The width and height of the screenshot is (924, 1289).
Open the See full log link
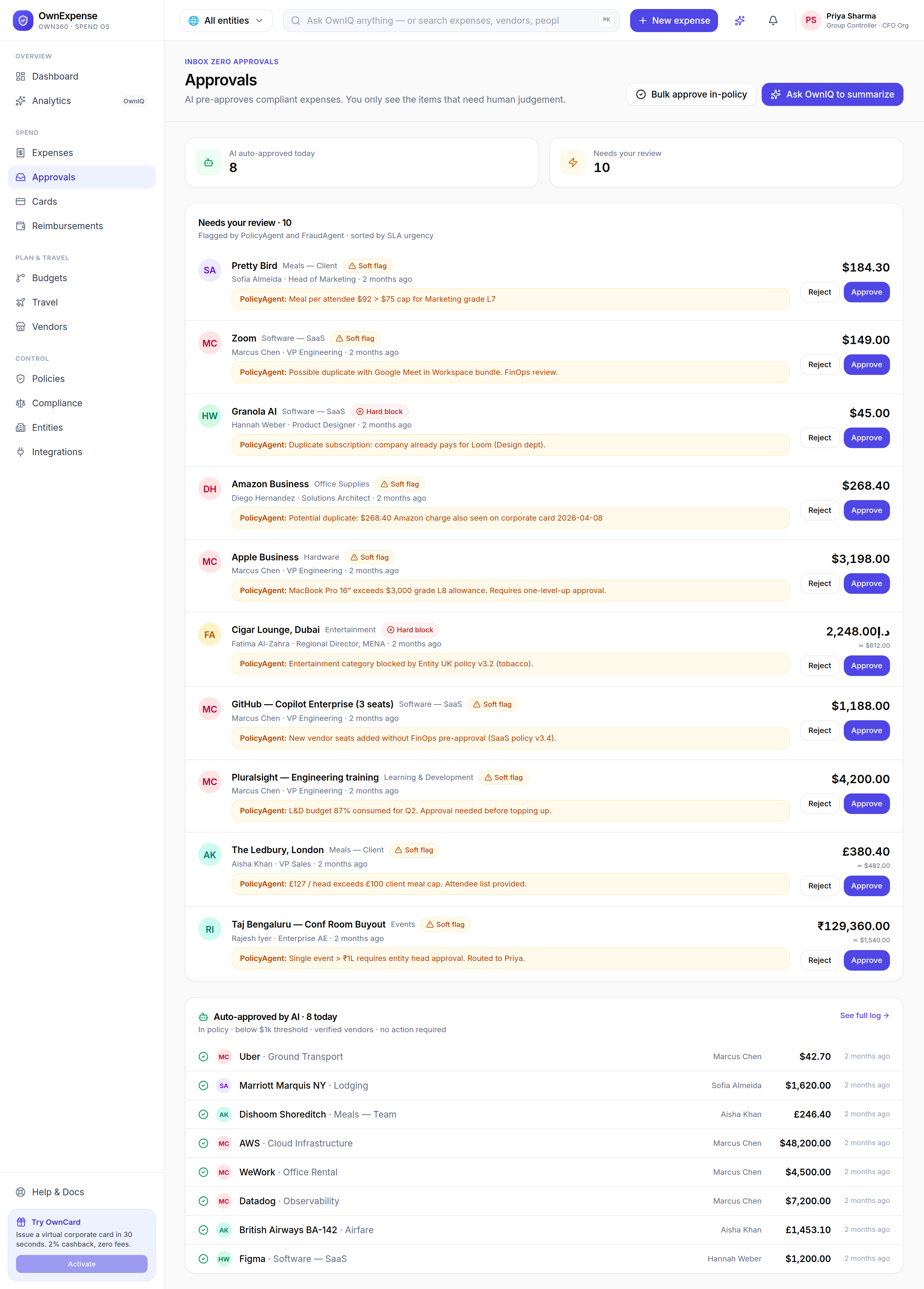point(864,1016)
